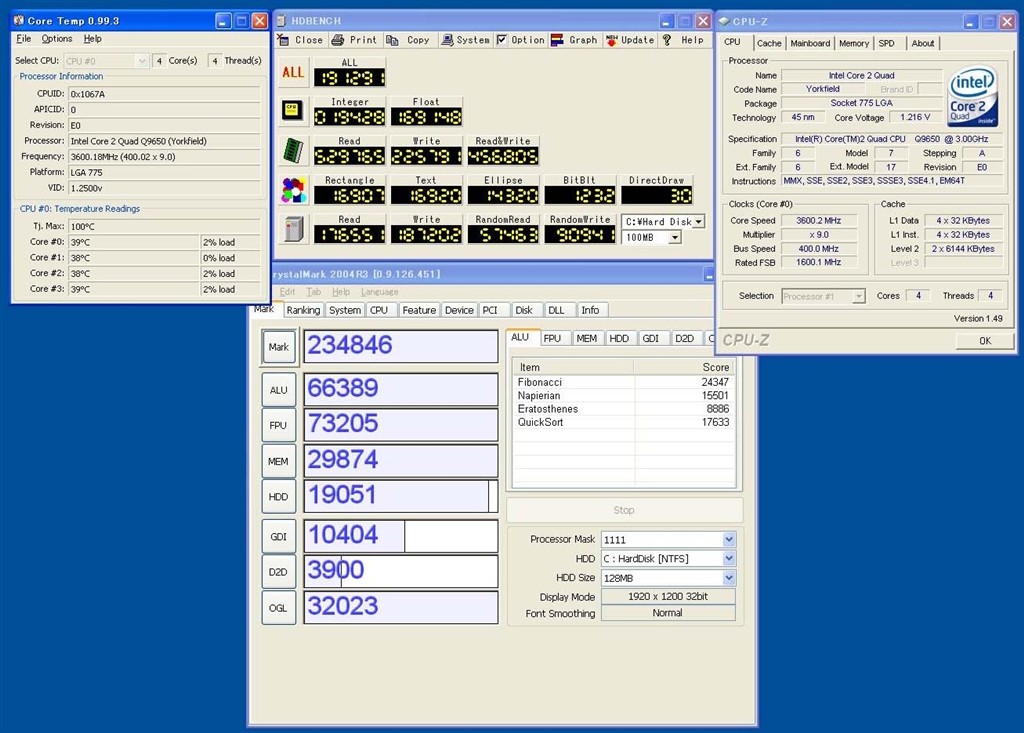Run the OGL benchmark in CrystalMark
The width and height of the screenshot is (1024, 733).
(x=279, y=608)
